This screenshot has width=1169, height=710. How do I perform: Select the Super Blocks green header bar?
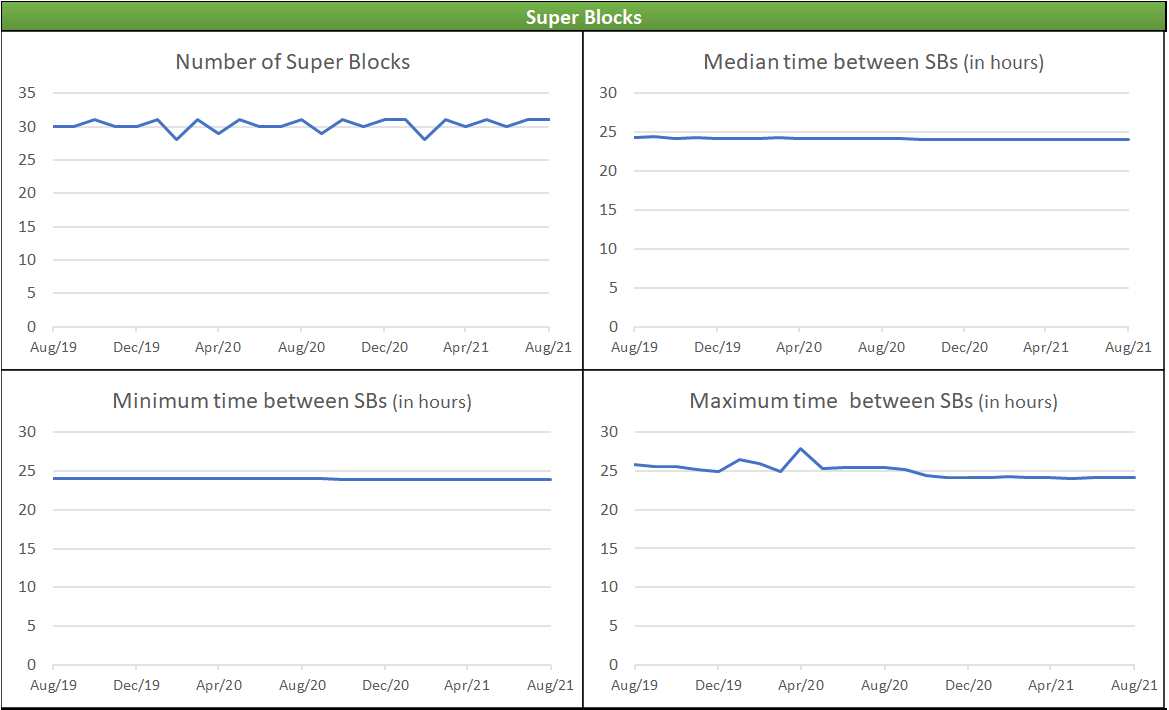(584, 16)
